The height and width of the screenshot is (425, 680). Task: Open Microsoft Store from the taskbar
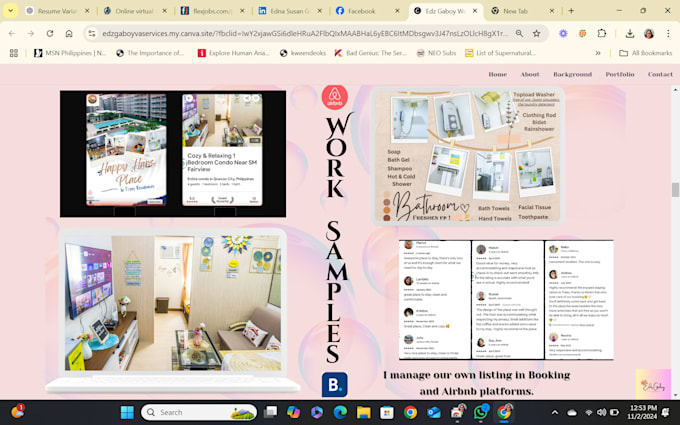click(x=386, y=412)
